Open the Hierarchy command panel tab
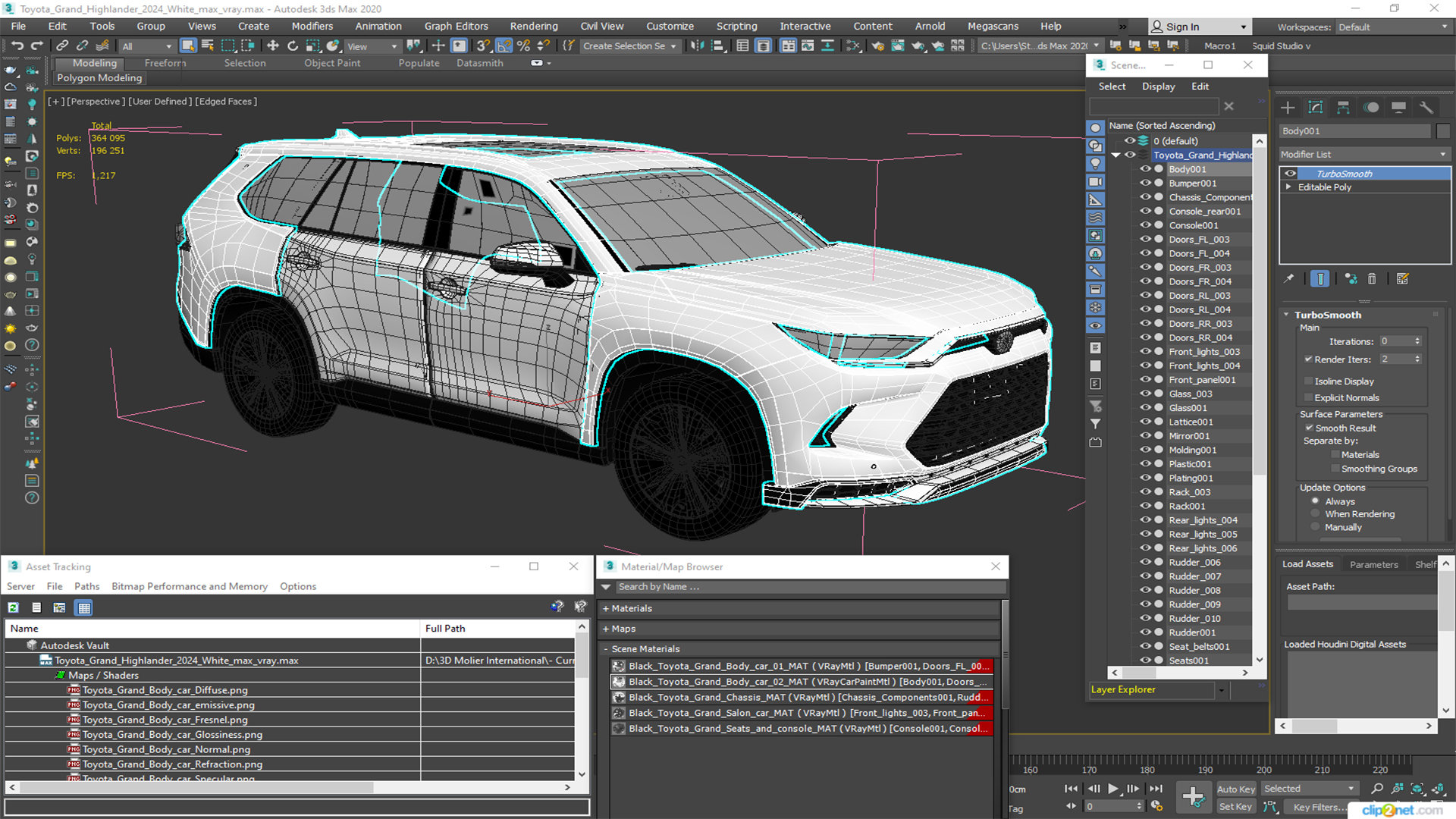The image size is (1456, 819). [1343, 108]
